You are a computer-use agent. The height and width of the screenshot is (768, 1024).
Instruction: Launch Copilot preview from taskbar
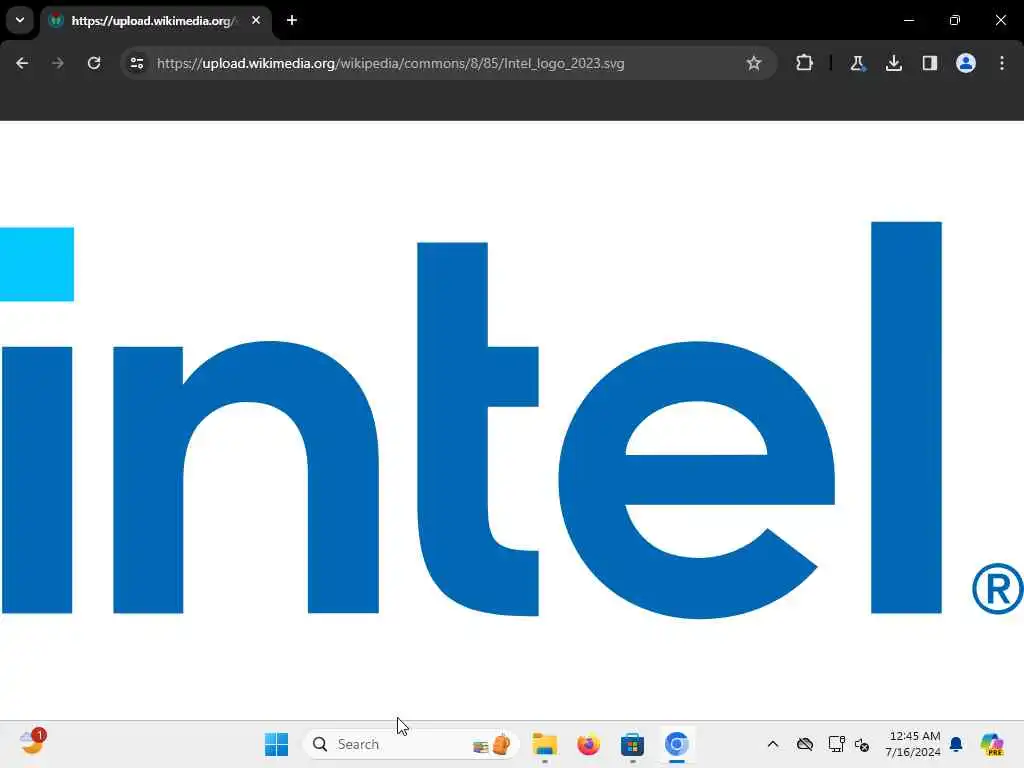tap(992, 744)
